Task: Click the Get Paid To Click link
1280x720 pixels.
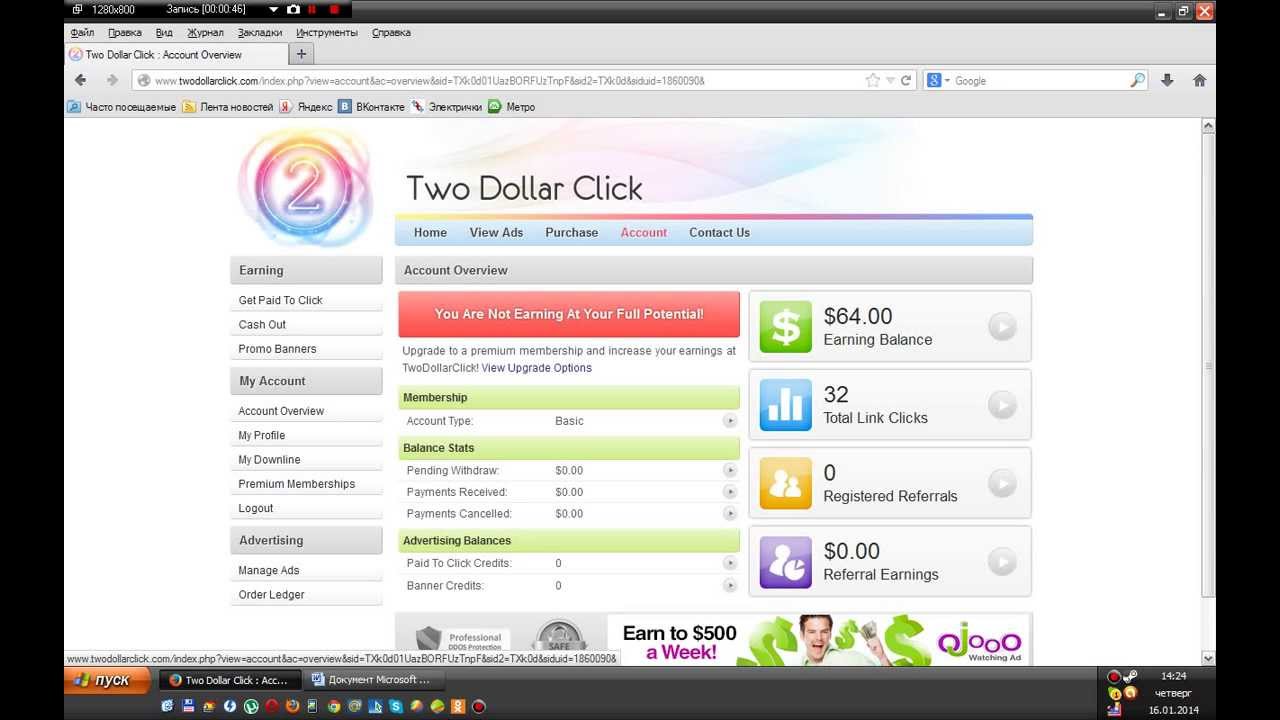Action: click(x=280, y=300)
